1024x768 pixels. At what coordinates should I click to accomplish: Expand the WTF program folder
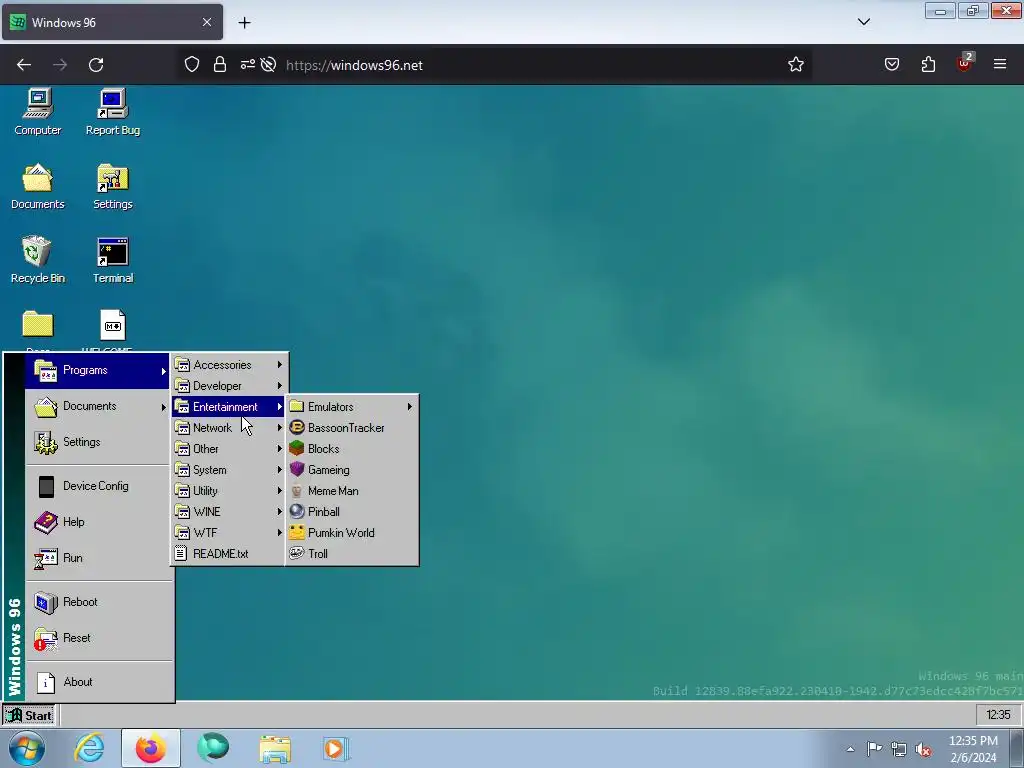pos(229,532)
